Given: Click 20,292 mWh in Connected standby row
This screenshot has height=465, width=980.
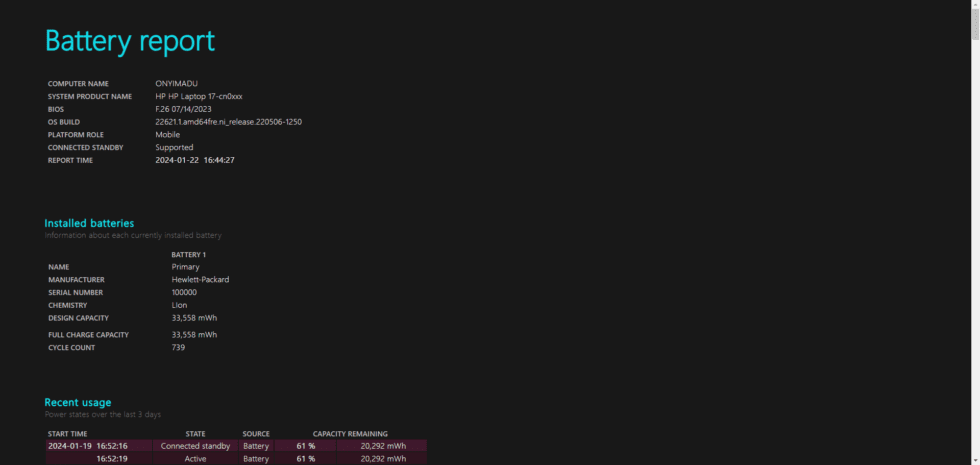Looking at the screenshot, I should click(382, 446).
